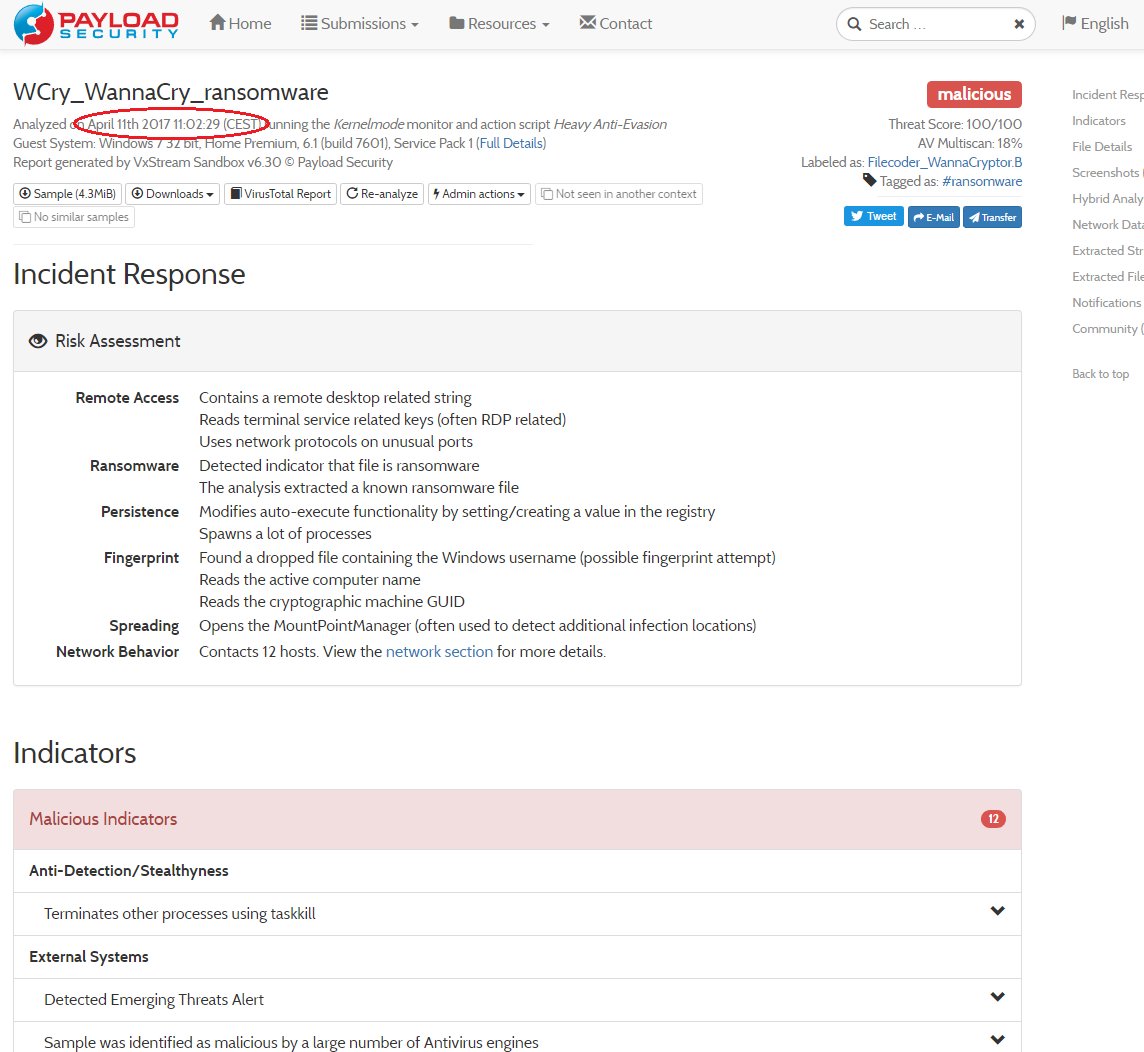Click the WCry_WannaCry_ransomware title

click(x=171, y=92)
